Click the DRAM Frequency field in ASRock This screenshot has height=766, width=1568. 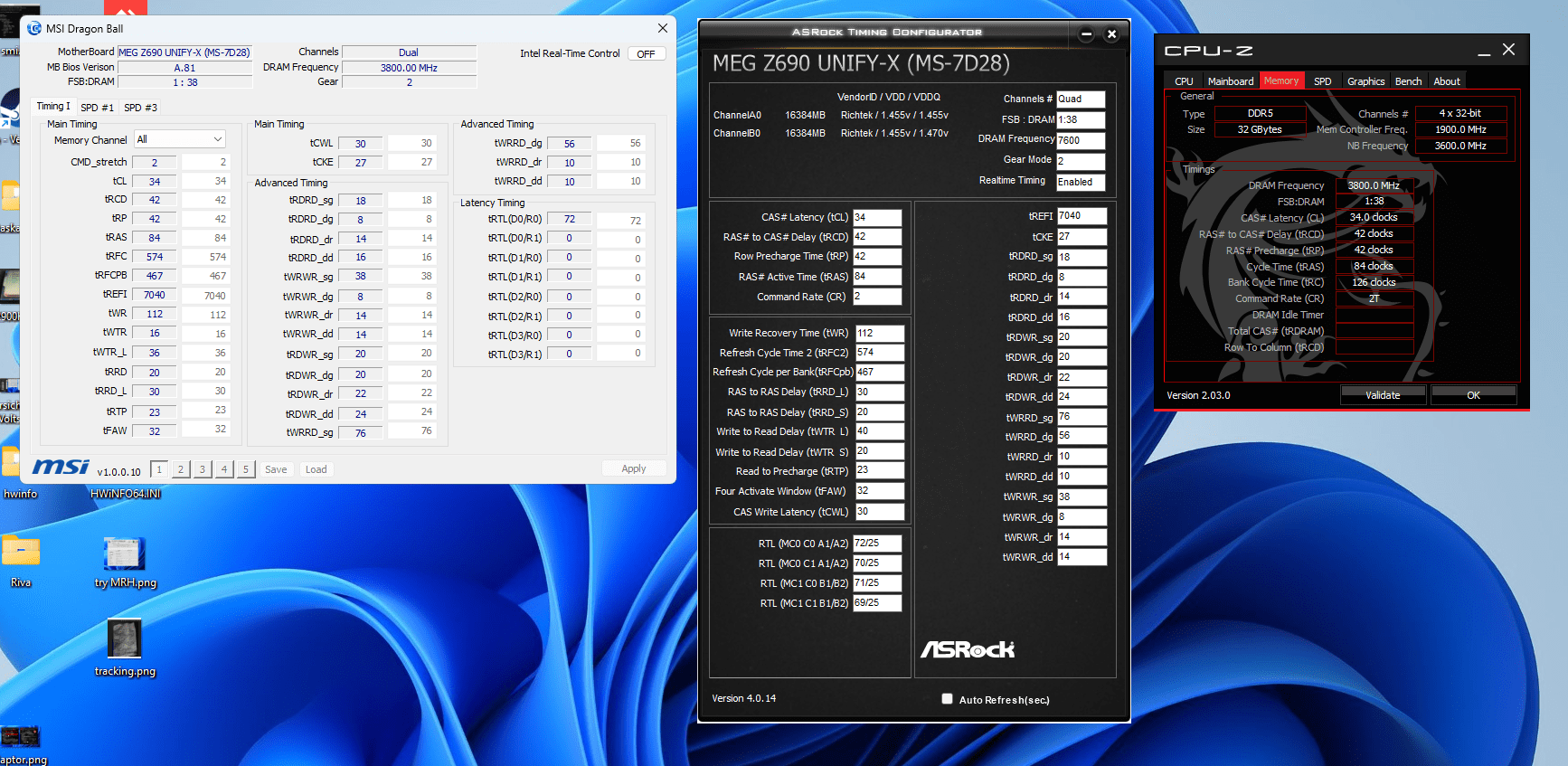tap(1081, 140)
